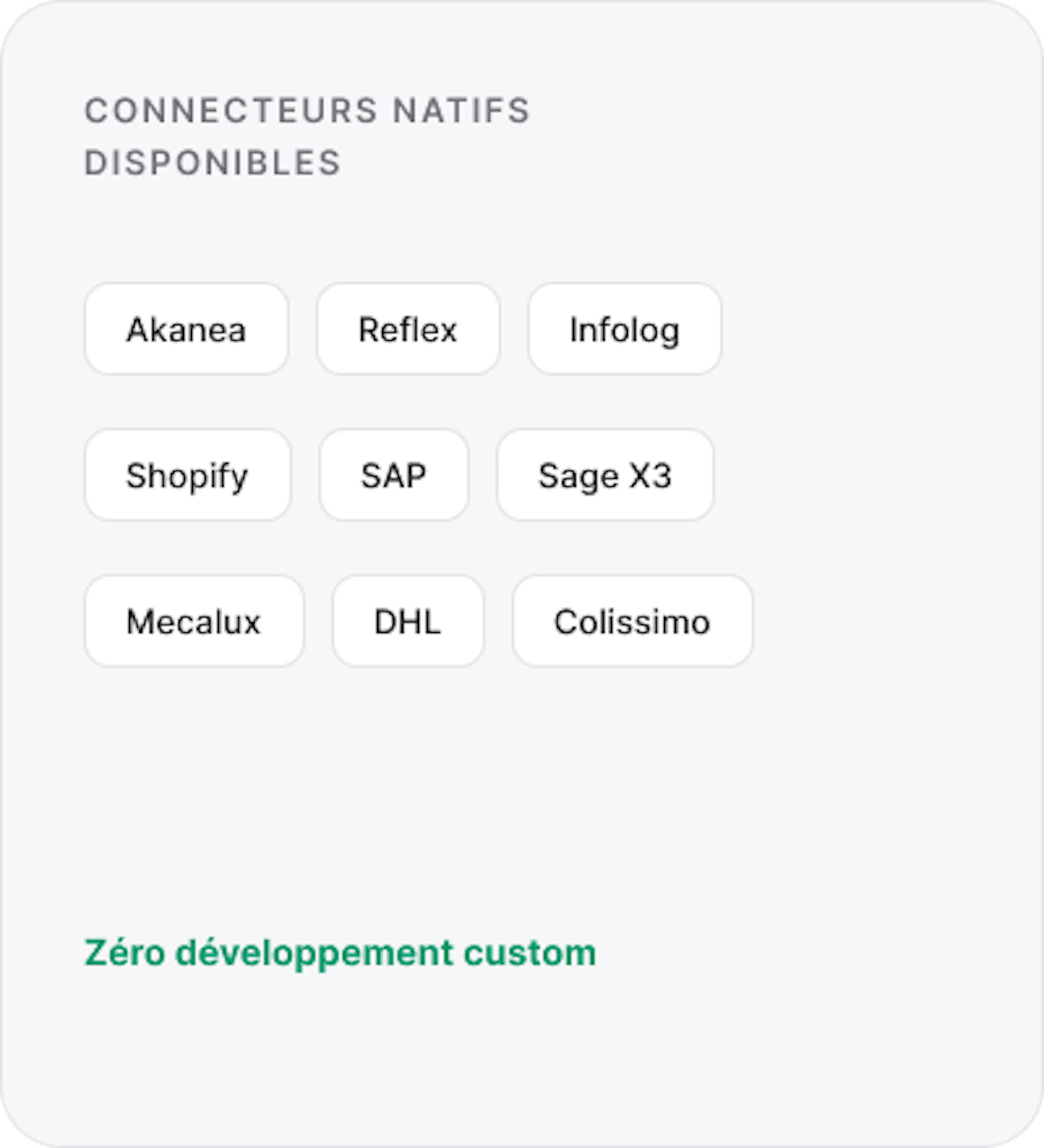Tap the Colissimo shipping tag
The image size is (1044, 1148).
632,621
